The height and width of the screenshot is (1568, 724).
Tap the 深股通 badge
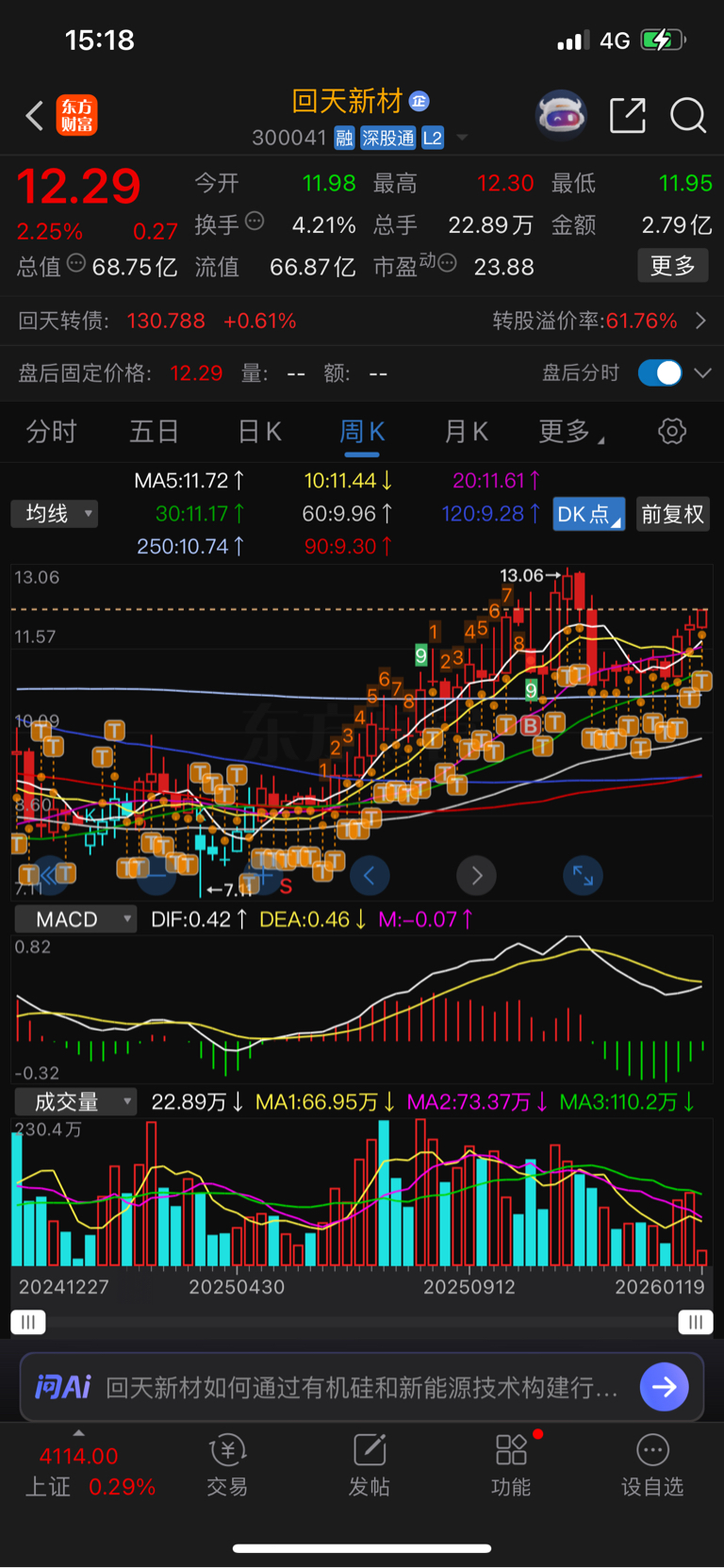pyautogui.click(x=388, y=139)
